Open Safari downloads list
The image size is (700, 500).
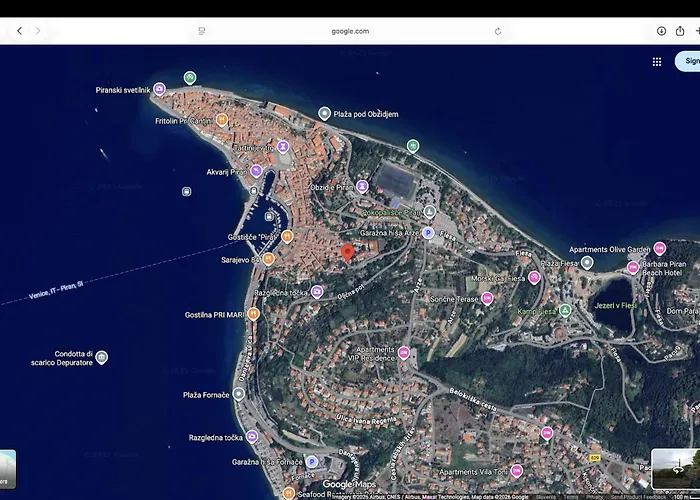tap(661, 31)
